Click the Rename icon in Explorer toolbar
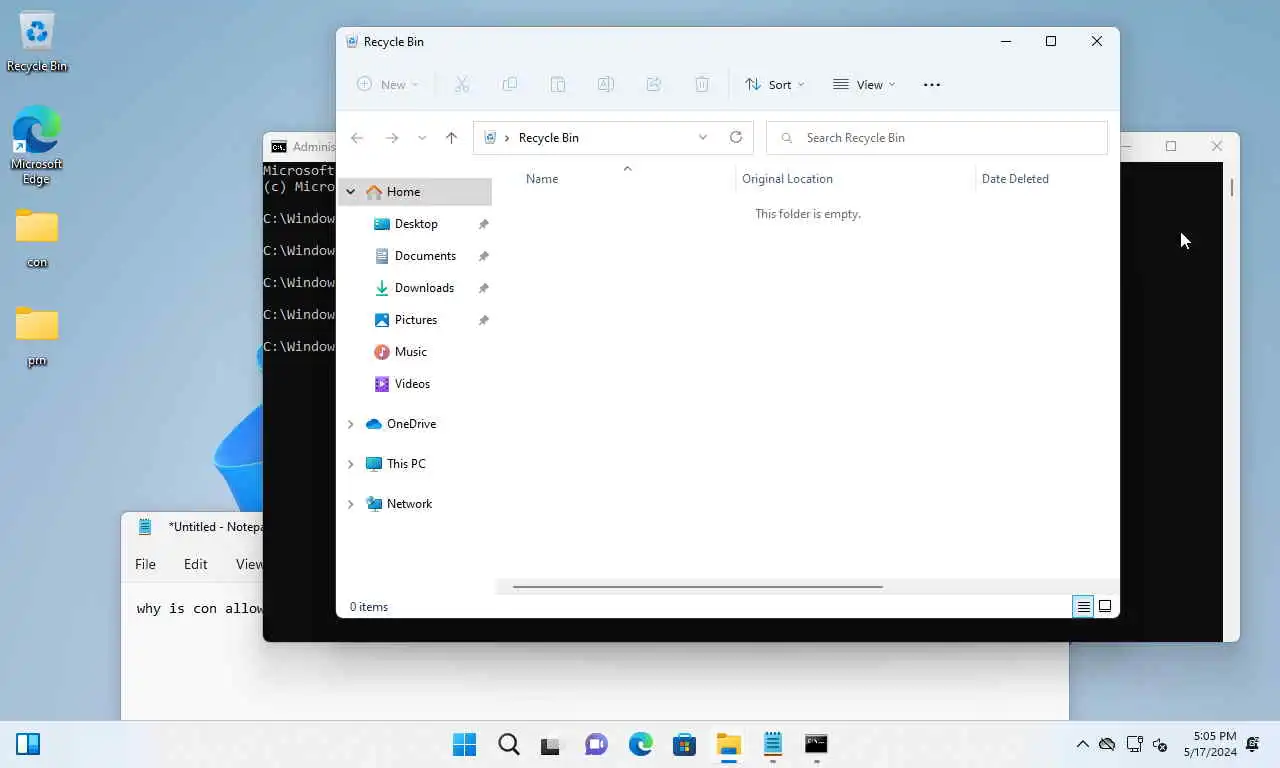The width and height of the screenshot is (1280, 768). (606, 85)
